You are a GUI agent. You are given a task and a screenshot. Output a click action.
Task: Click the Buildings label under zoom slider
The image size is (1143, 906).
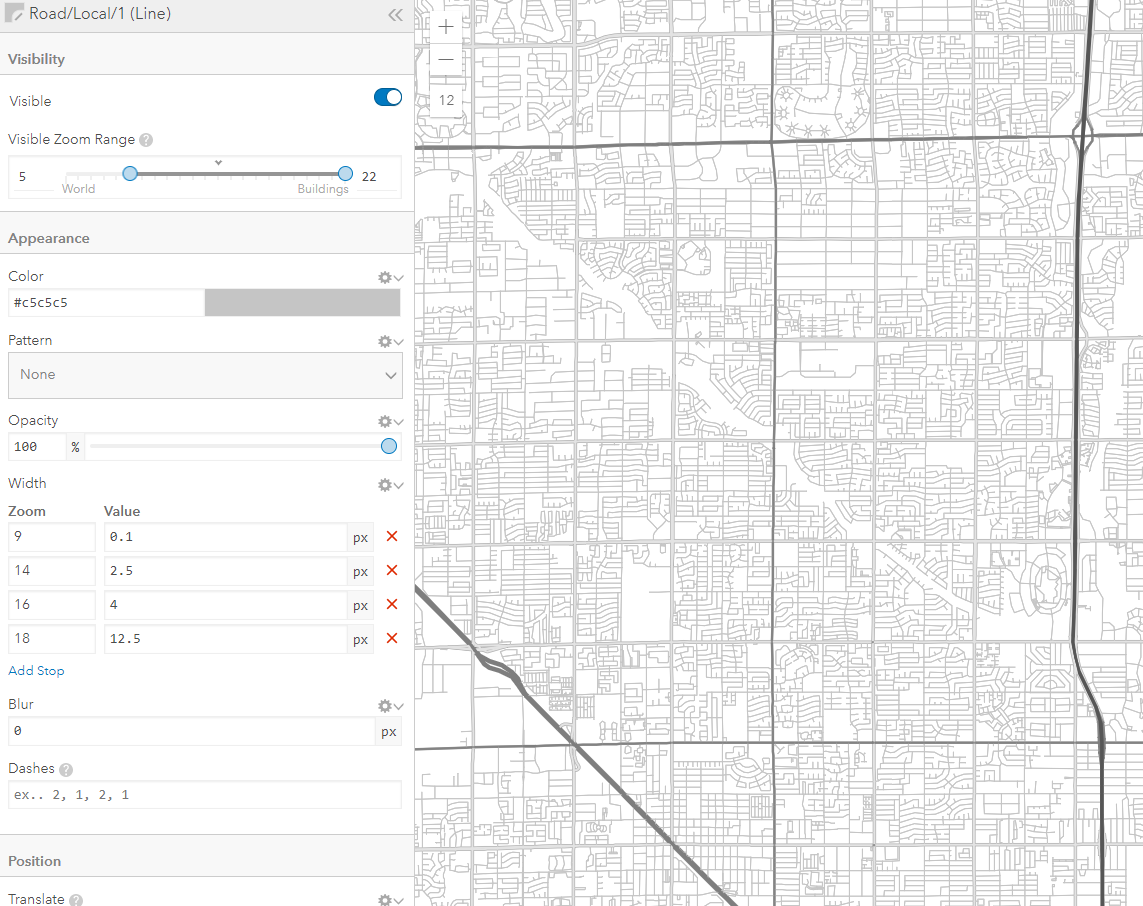323,189
